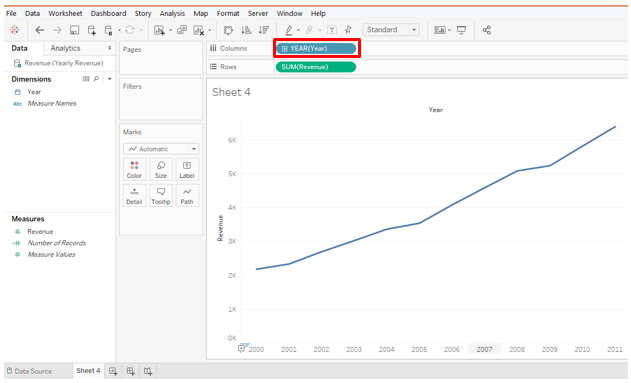Search fields magnifier icon
This screenshot has width=631, height=383.
96,79
